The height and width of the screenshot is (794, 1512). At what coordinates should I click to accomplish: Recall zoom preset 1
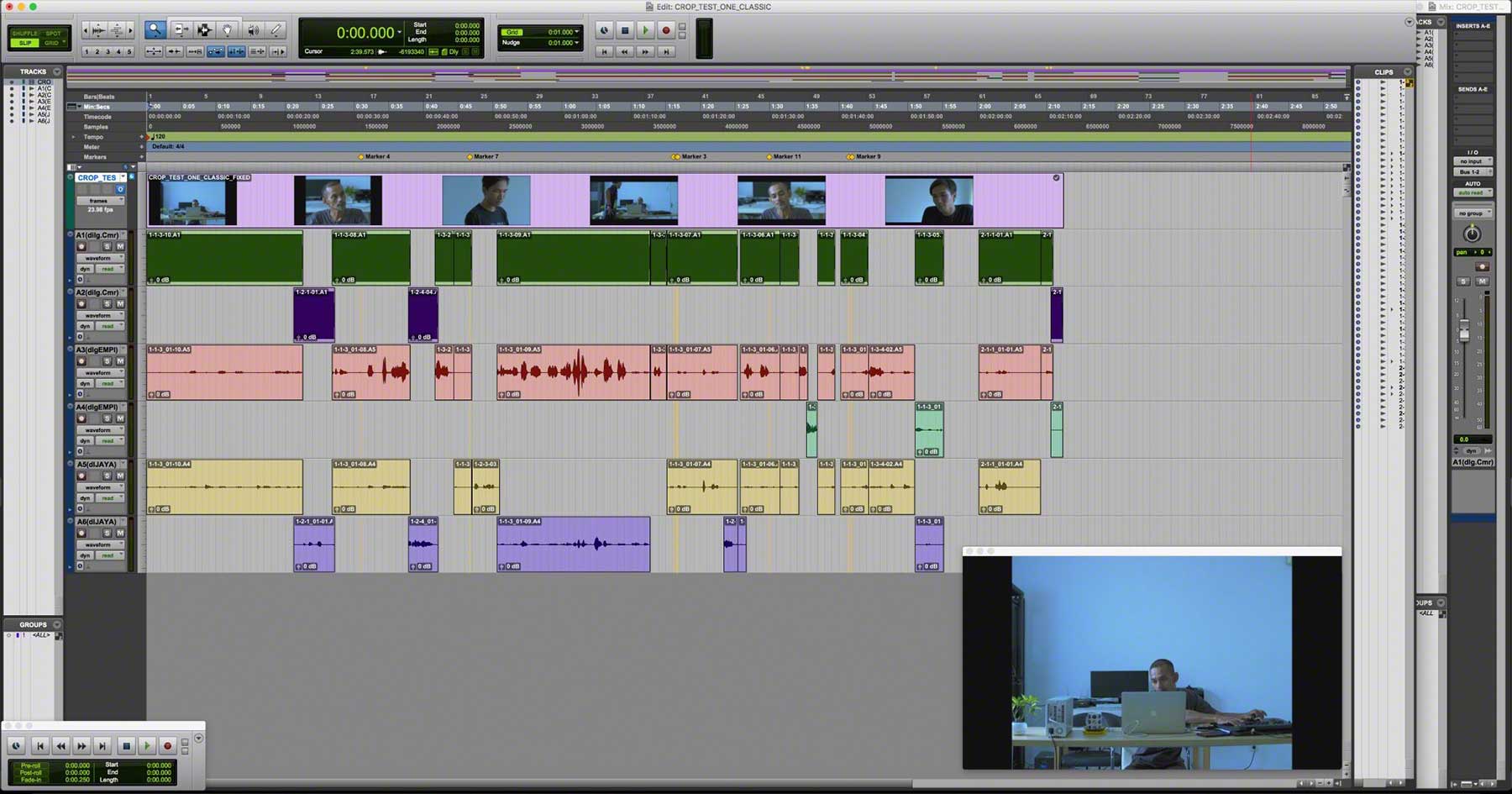[x=87, y=51]
